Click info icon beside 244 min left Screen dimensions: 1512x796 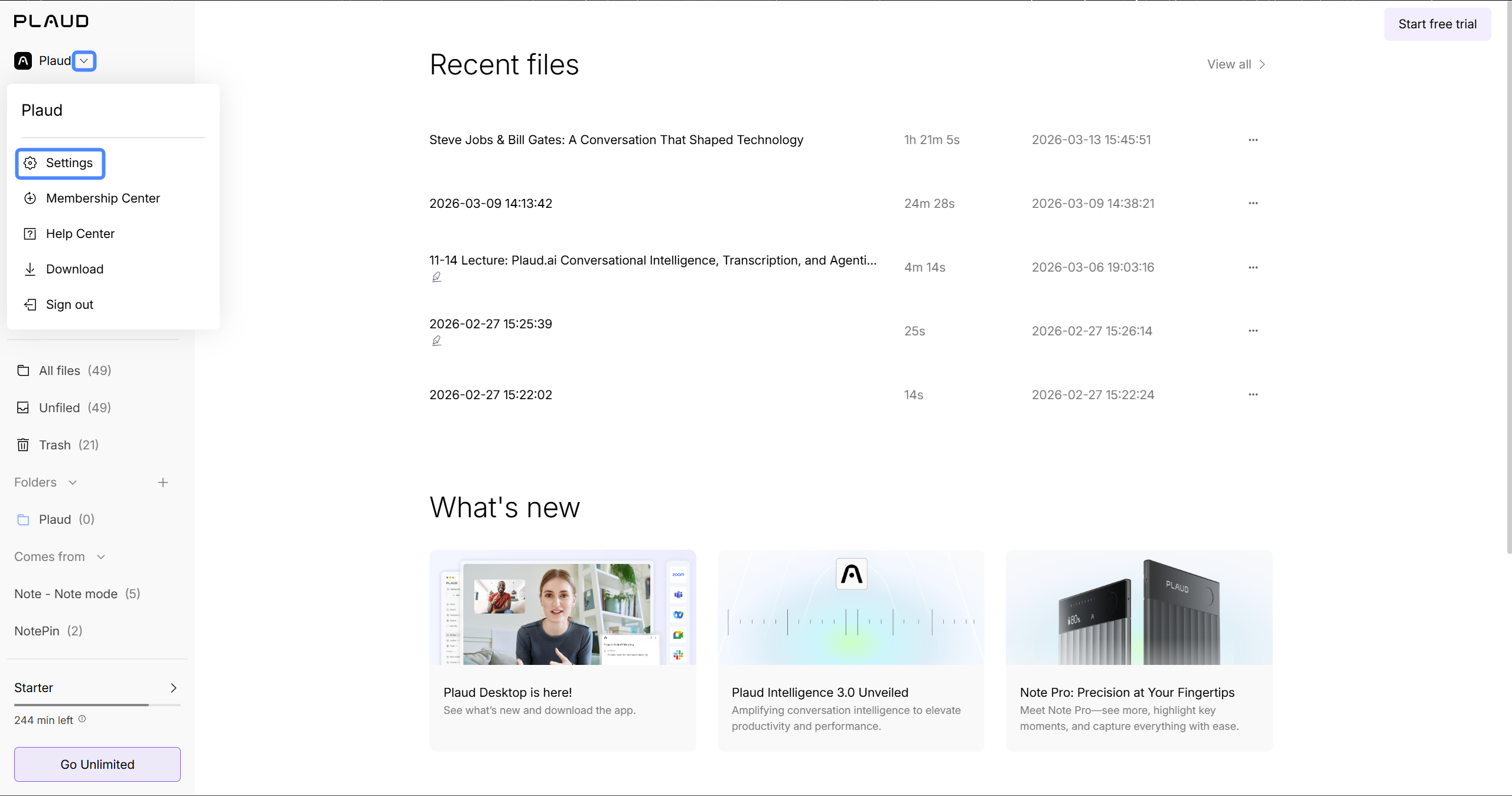coord(82,719)
